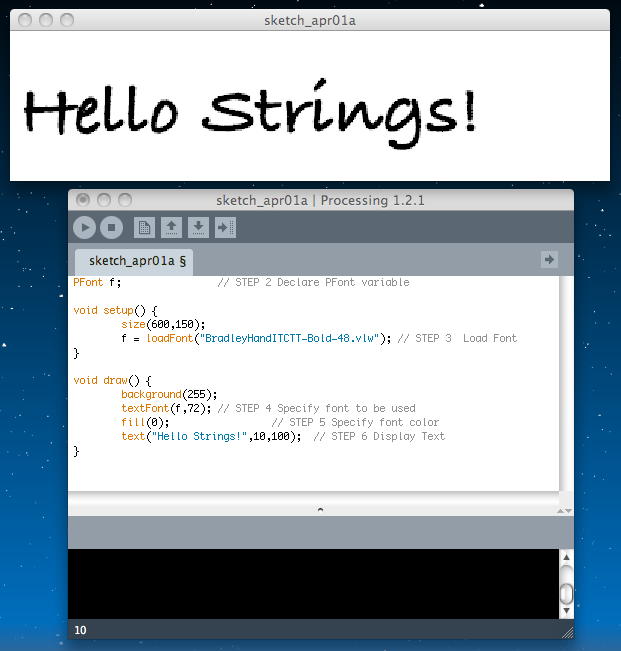Viewport: 621px width, 651px height.
Task: Click the 'PFont f;' declaration line
Action: [97, 283]
